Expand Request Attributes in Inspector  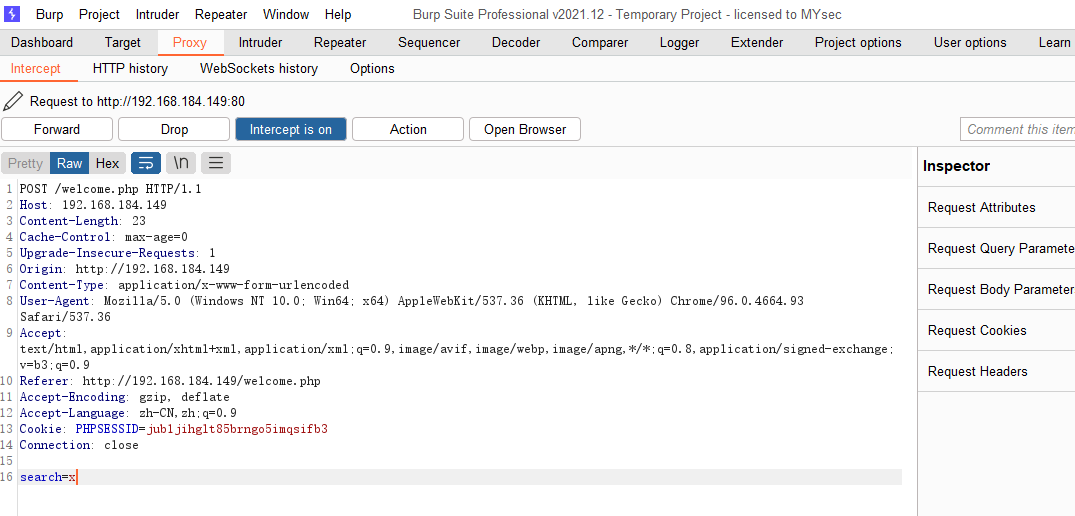[996, 208]
